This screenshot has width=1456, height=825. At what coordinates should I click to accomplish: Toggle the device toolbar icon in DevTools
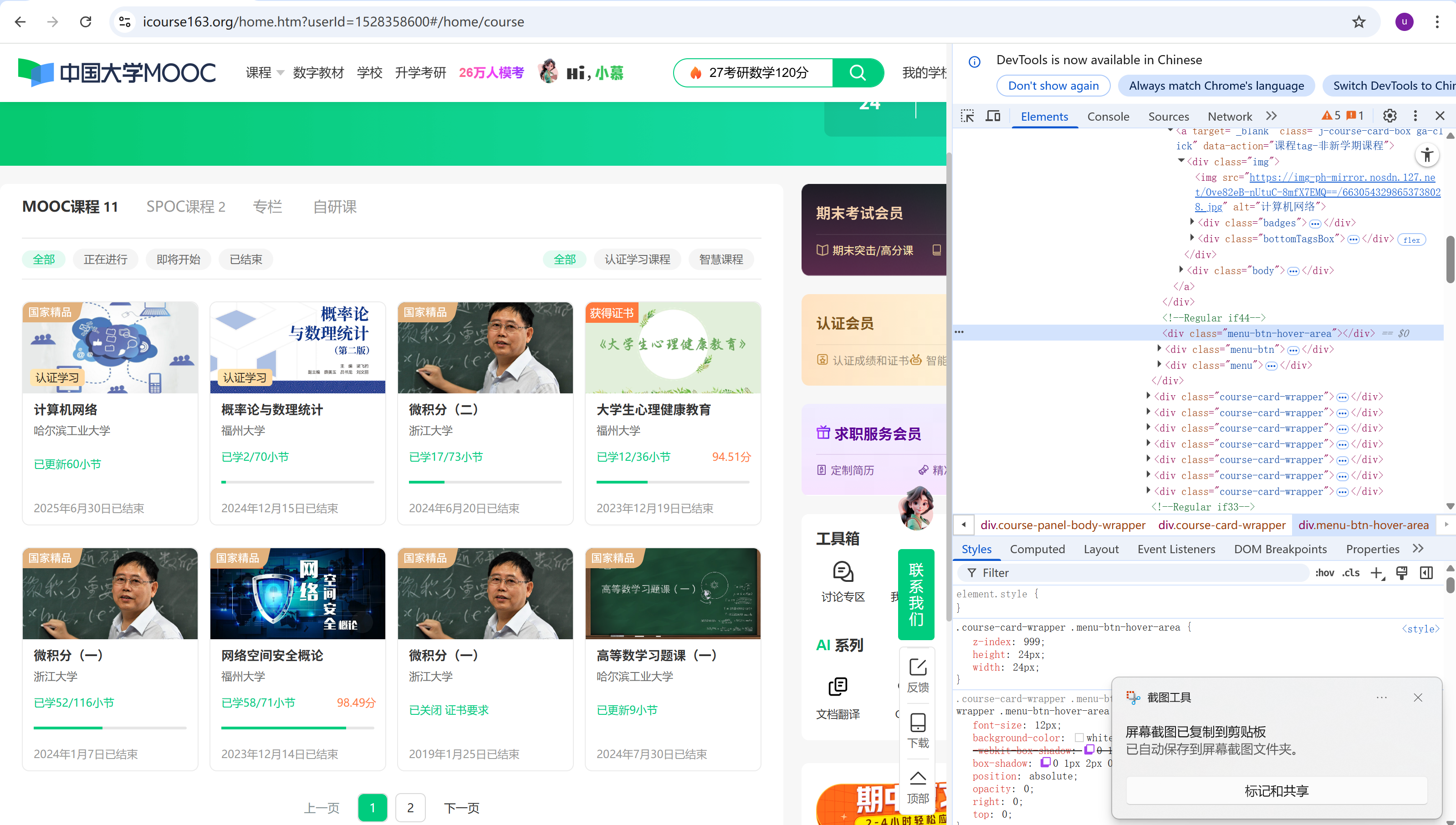[x=993, y=116]
